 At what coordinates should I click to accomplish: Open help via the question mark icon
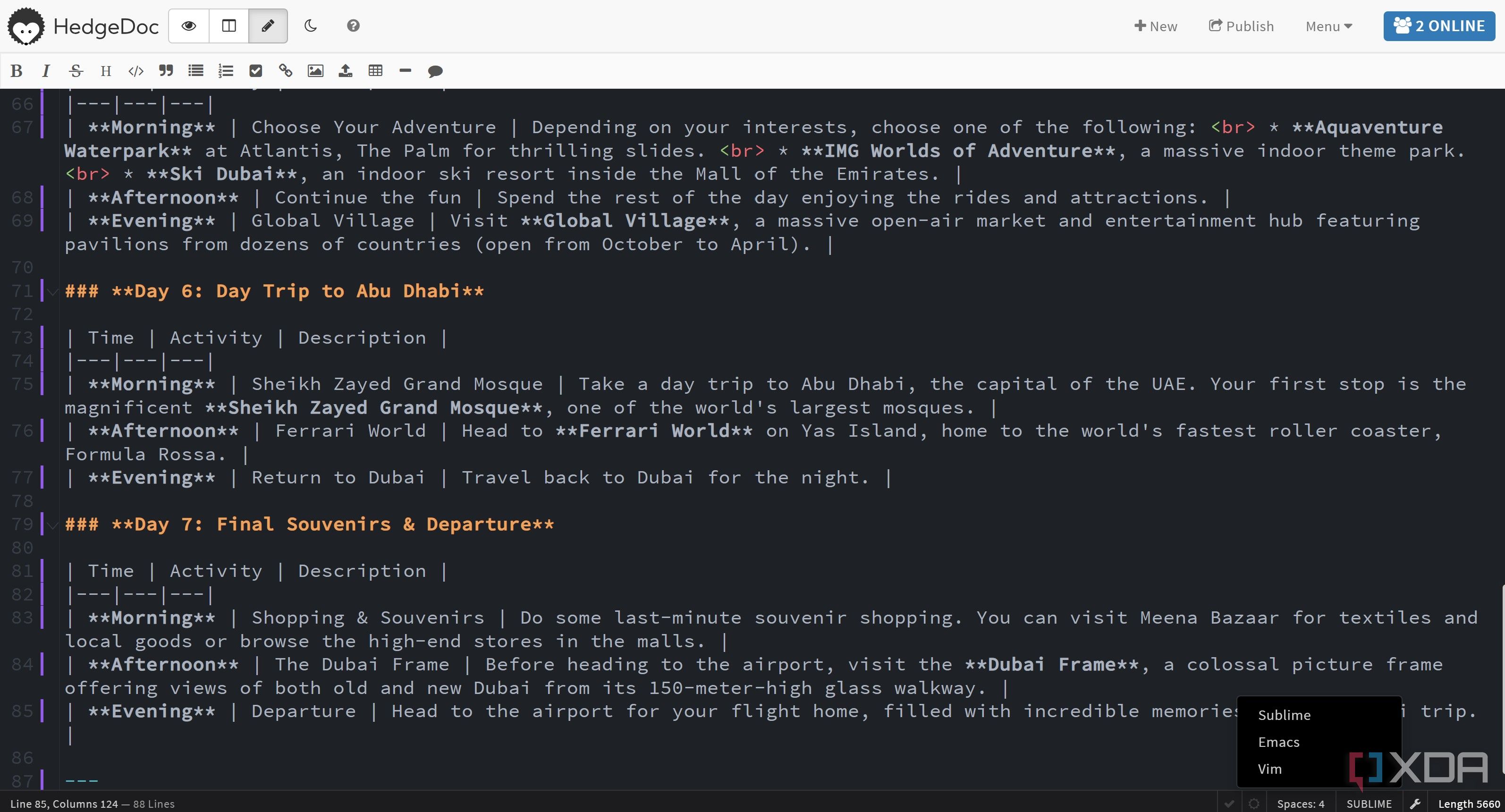(x=353, y=25)
